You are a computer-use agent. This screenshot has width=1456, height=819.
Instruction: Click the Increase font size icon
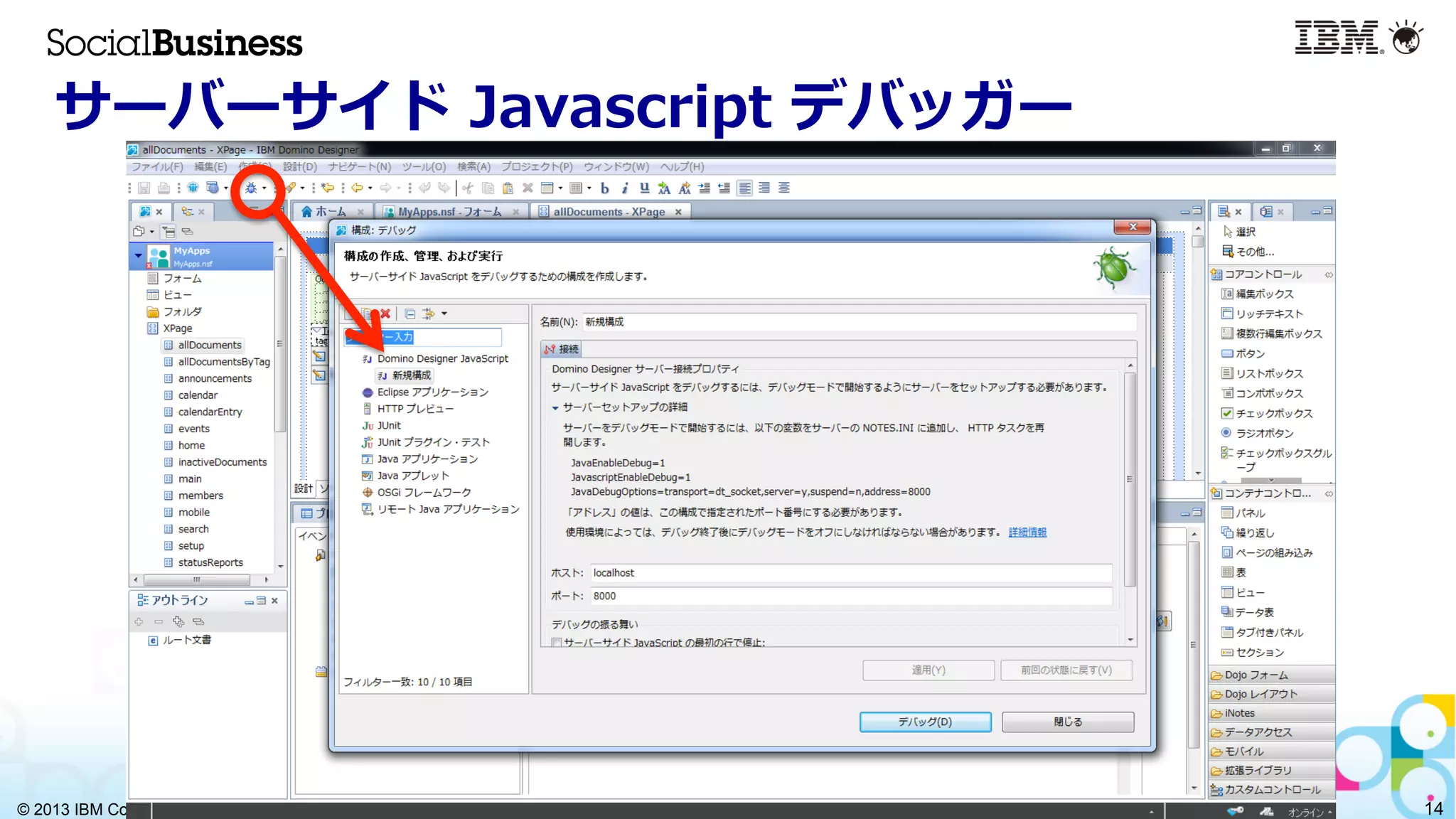point(664,188)
